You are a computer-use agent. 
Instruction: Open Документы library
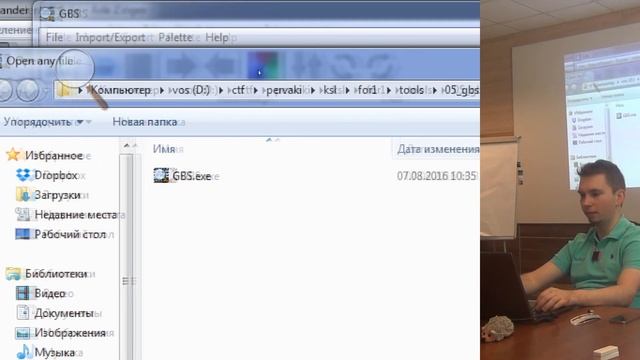(64, 313)
